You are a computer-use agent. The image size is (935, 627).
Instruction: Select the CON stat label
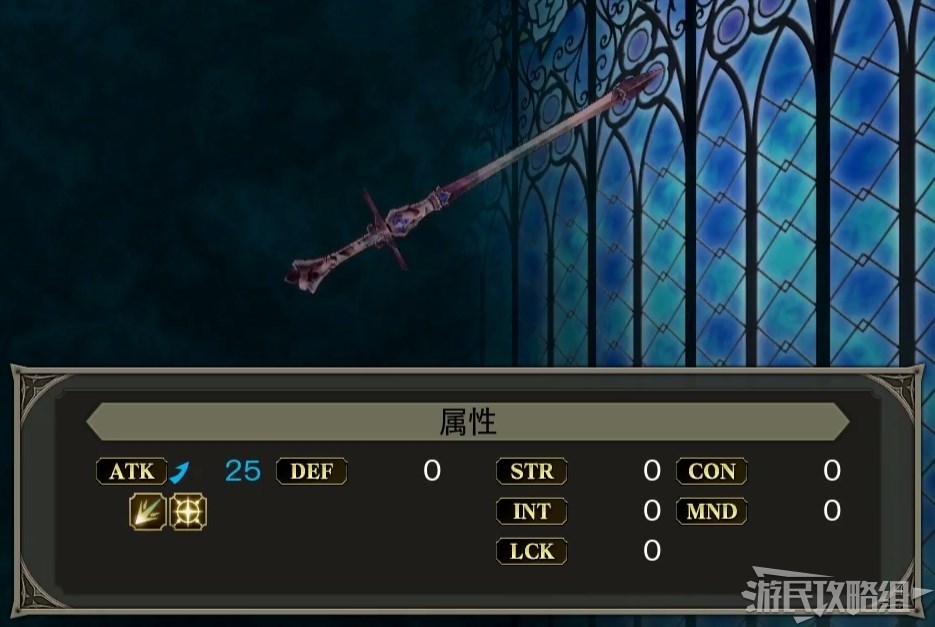tap(711, 471)
